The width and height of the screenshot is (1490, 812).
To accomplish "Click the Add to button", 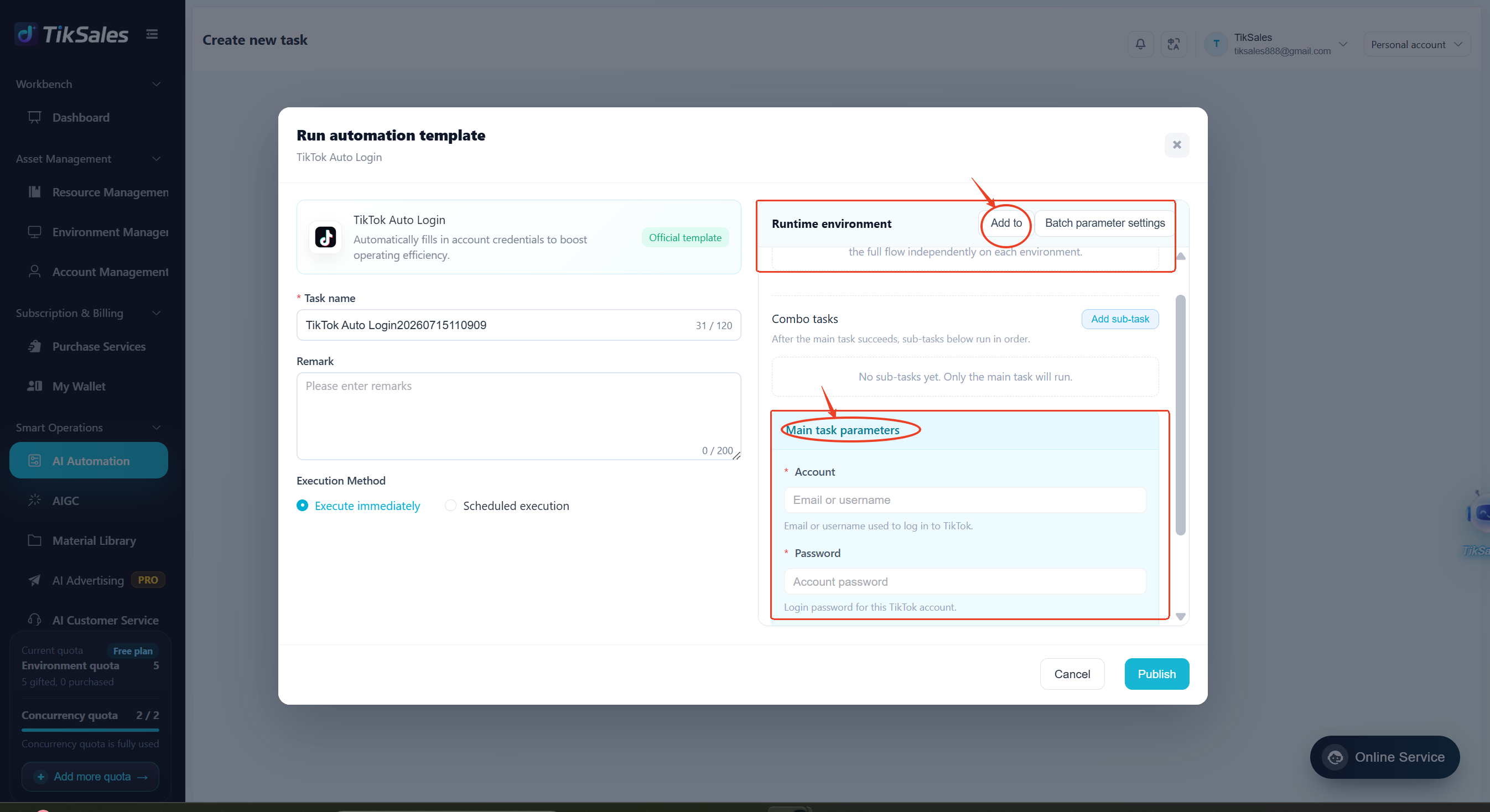I will click(1006, 223).
